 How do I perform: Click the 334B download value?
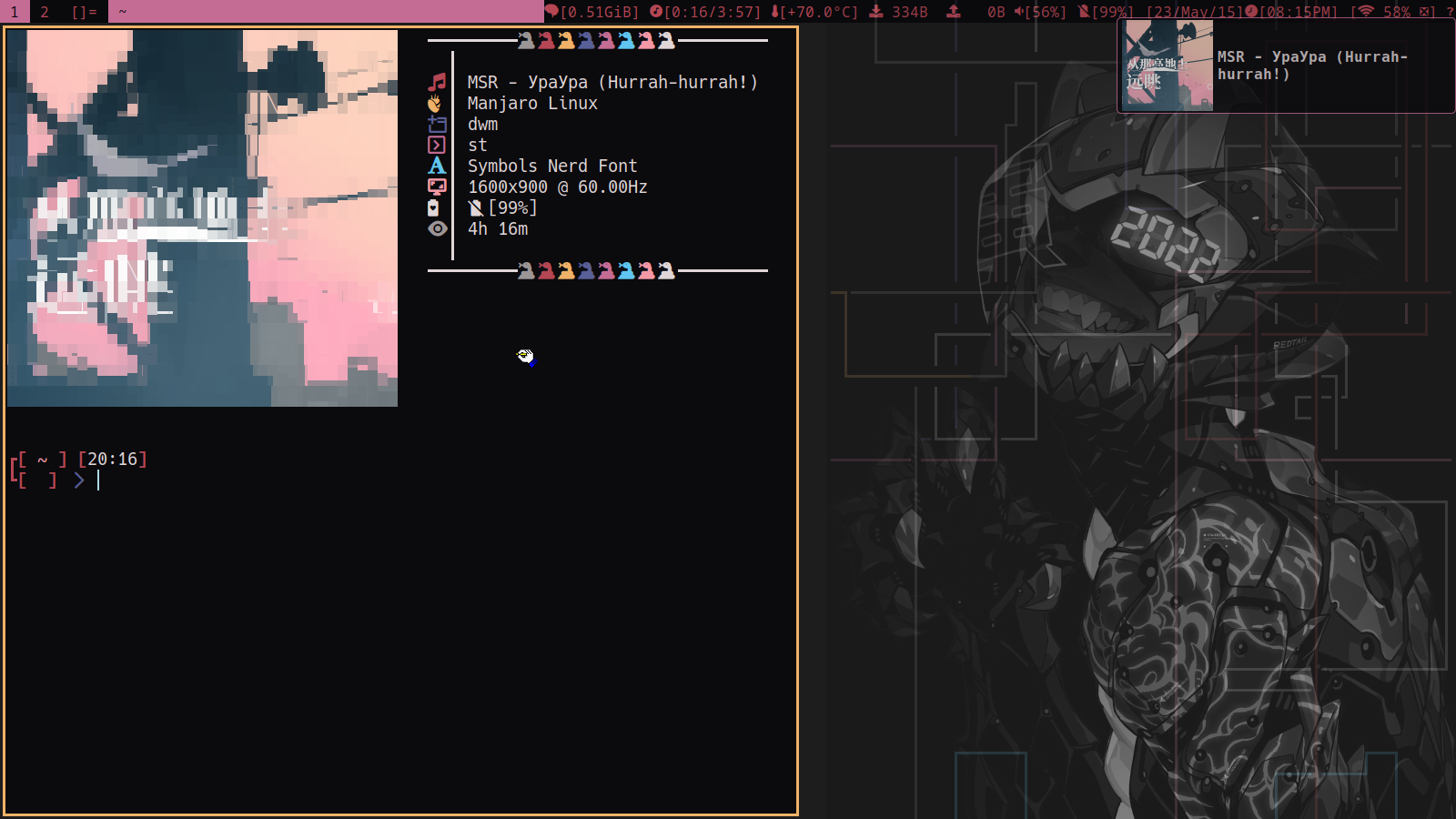[910, 12]
